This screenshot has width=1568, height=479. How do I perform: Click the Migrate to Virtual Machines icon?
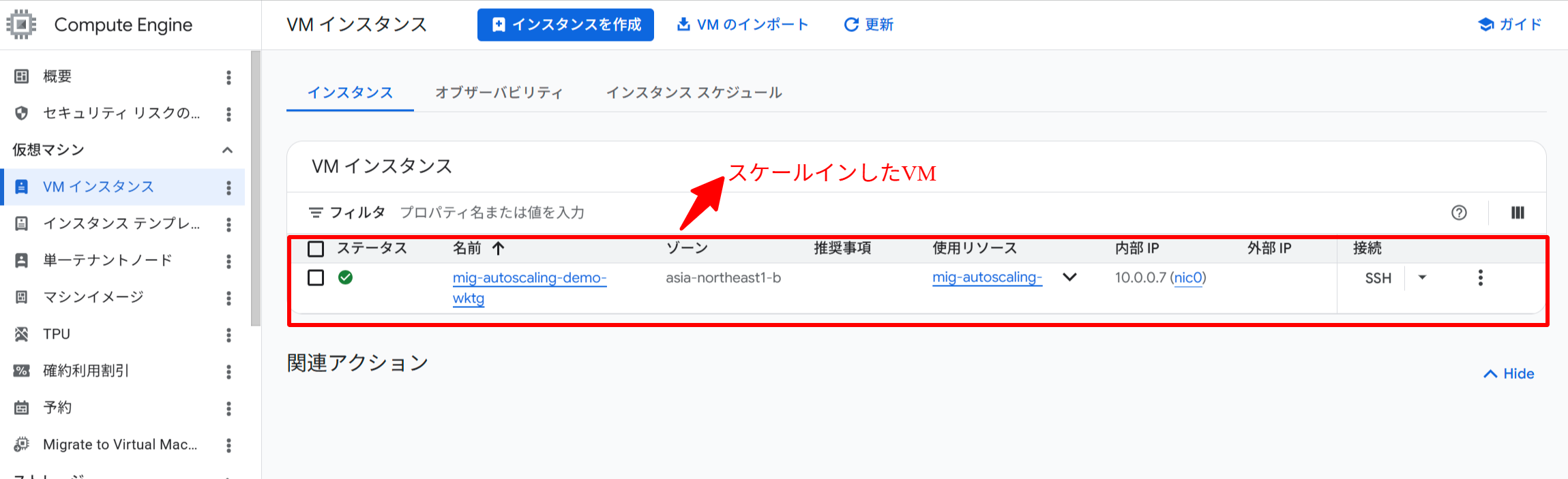(x=22, y=444)
